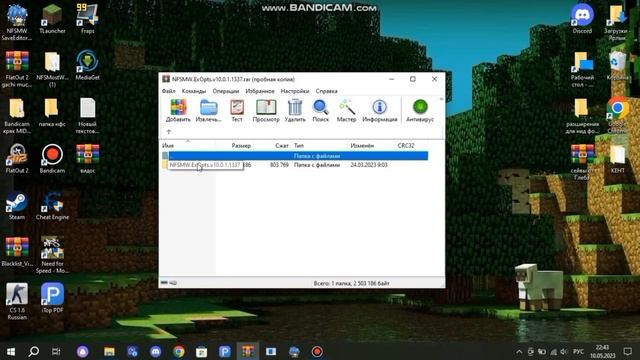
Task: Open the Справка menu
Action: 327,91
